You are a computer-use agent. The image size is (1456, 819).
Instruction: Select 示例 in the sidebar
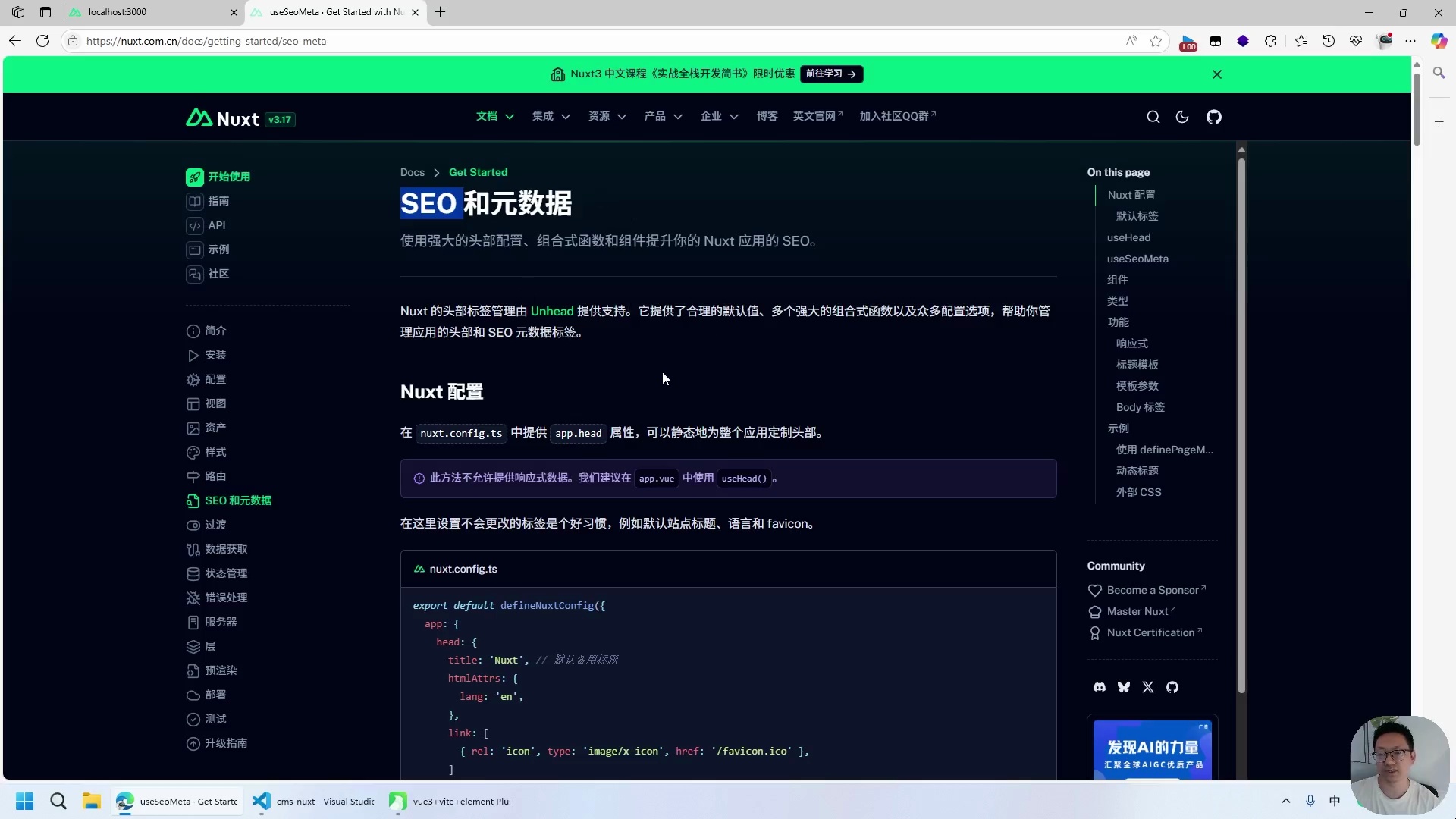[208, 249]
